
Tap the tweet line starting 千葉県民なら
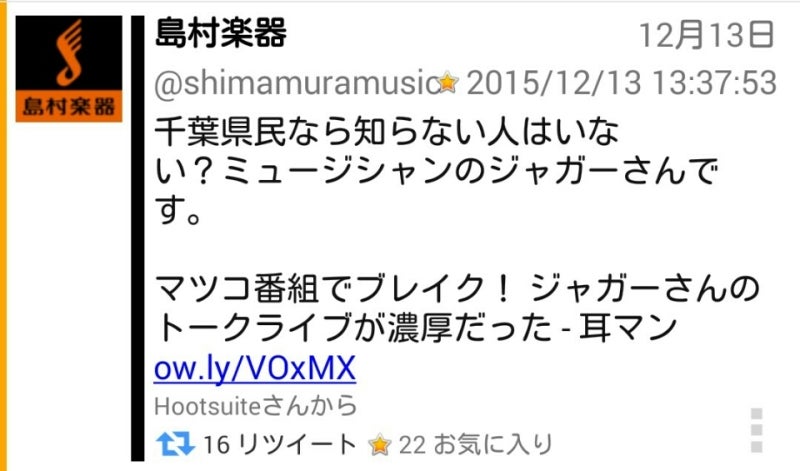(386, 131)
